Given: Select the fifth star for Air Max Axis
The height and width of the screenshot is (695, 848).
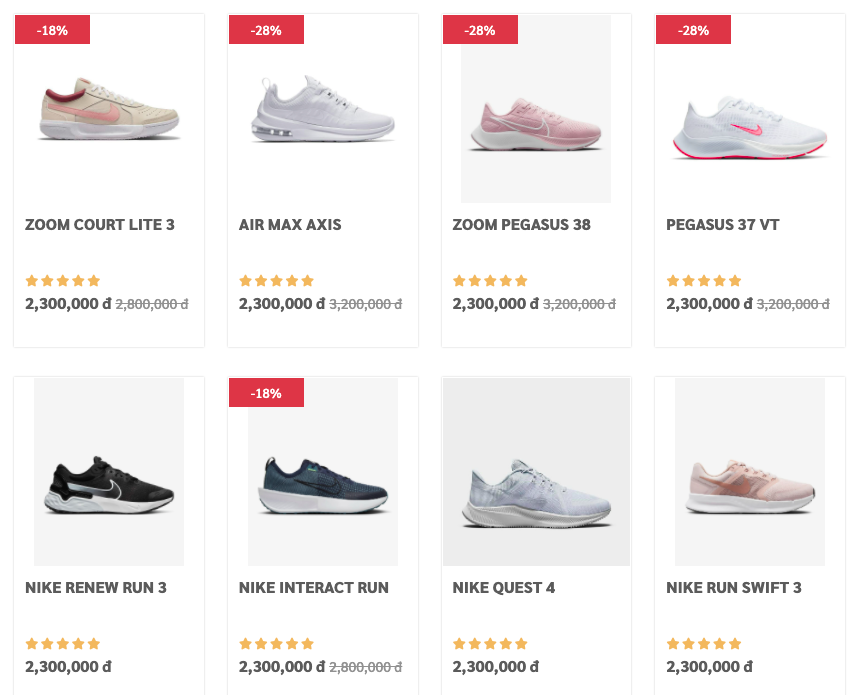Looking at the screenshot, I should pyautogui.click(x=307, y=281).
